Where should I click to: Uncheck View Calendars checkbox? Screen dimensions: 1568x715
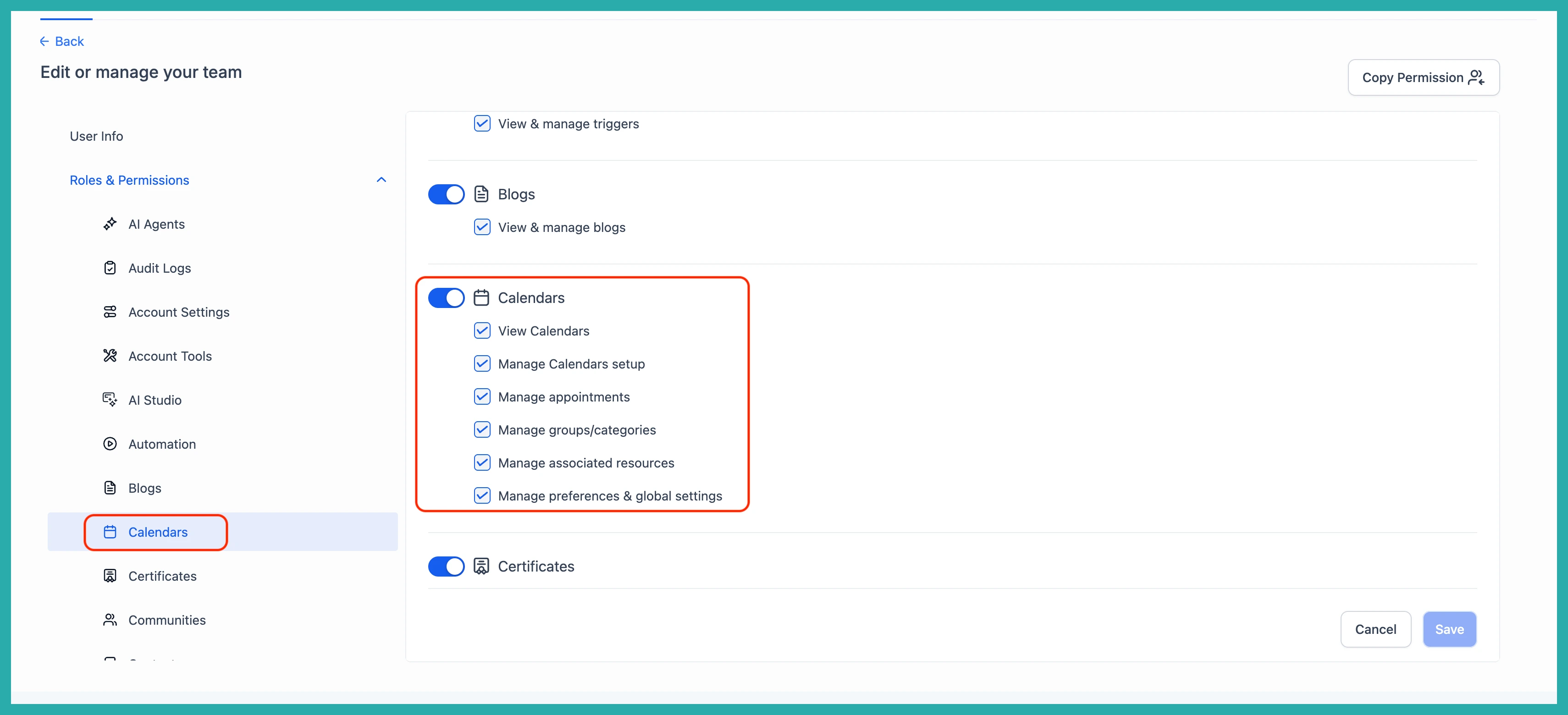point(481,330)
